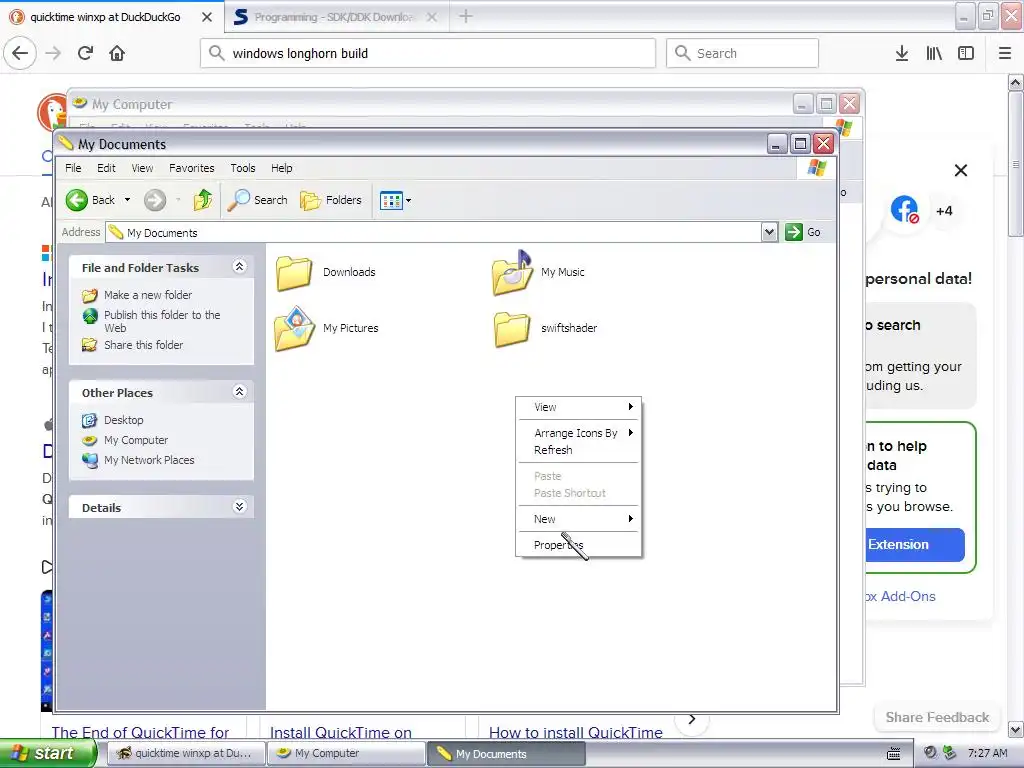Select the My Pictures folder
Viewport: 1024px width, 768px height.
coord(327,328)
